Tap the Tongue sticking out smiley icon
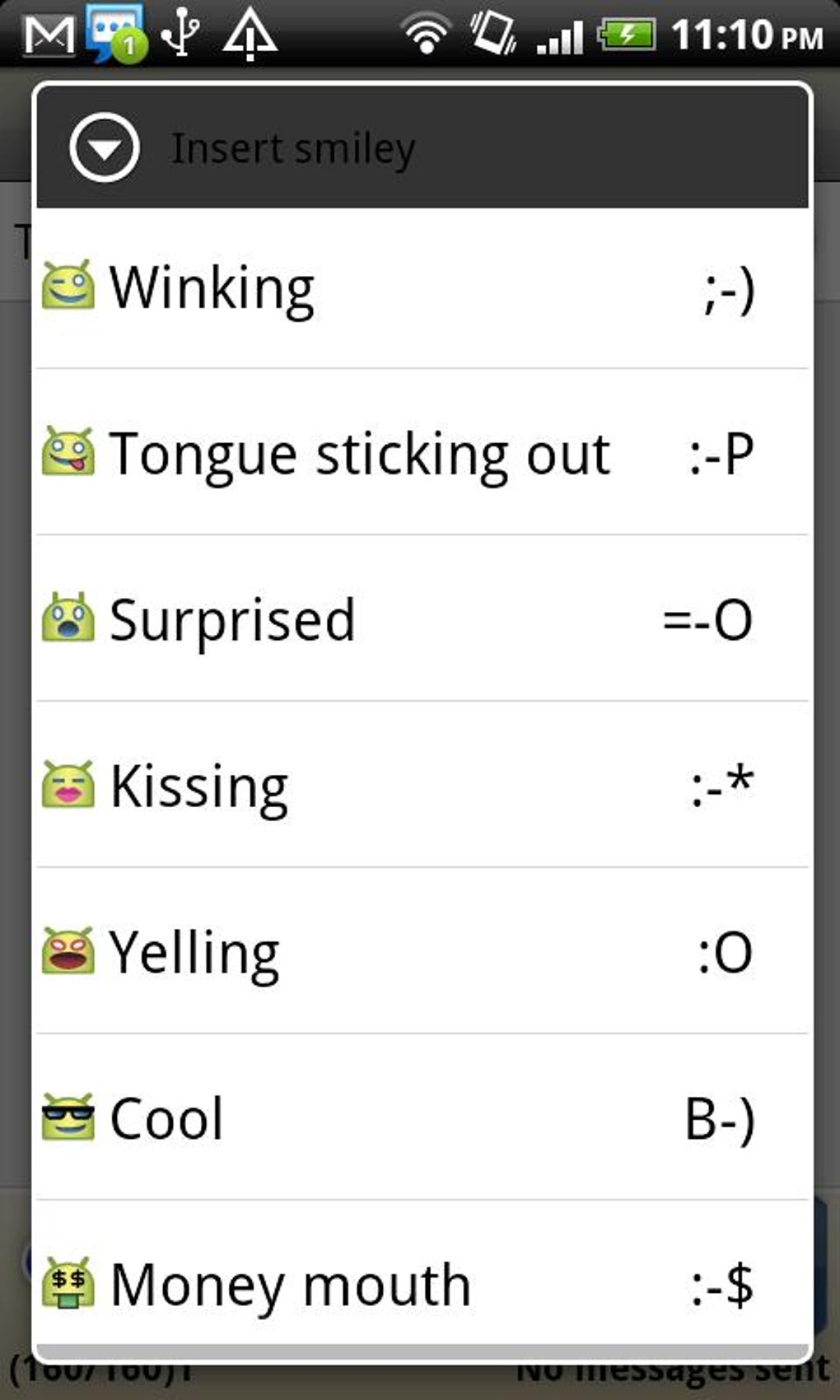Screen dimensions: 840x1400 (x=68, y=452)
